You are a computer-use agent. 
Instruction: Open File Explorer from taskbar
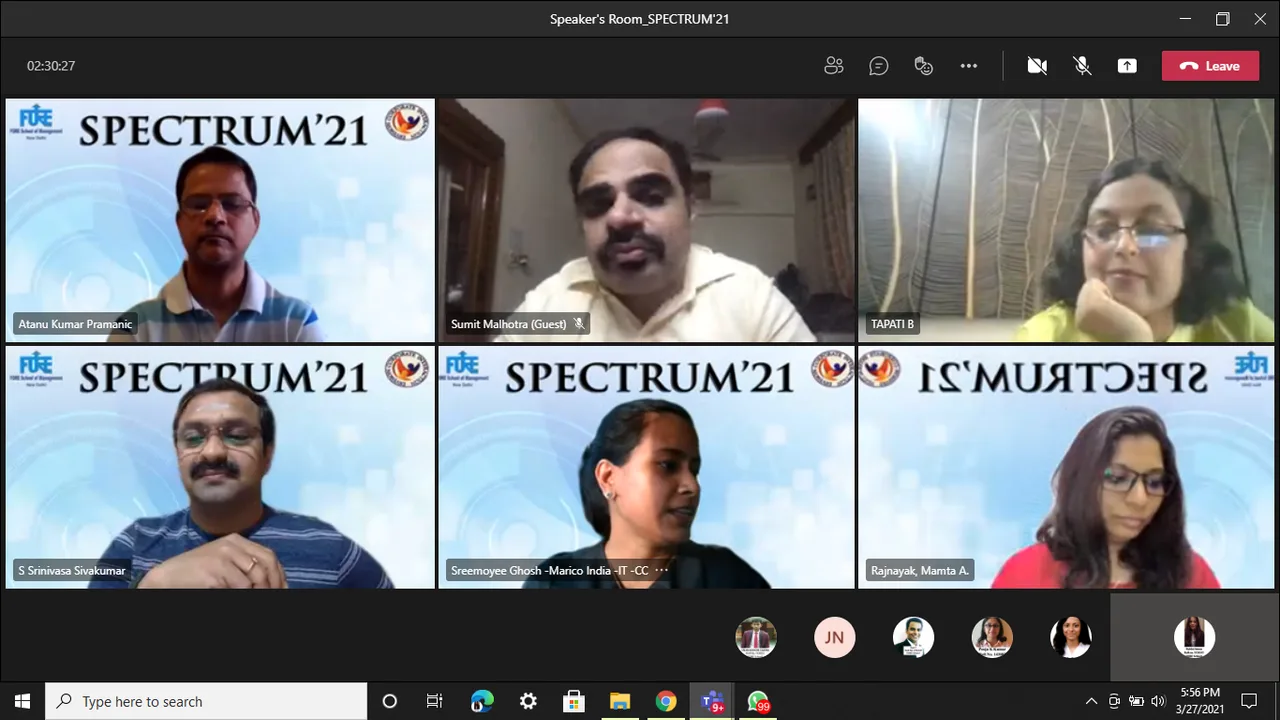click(x=620, y=701)
